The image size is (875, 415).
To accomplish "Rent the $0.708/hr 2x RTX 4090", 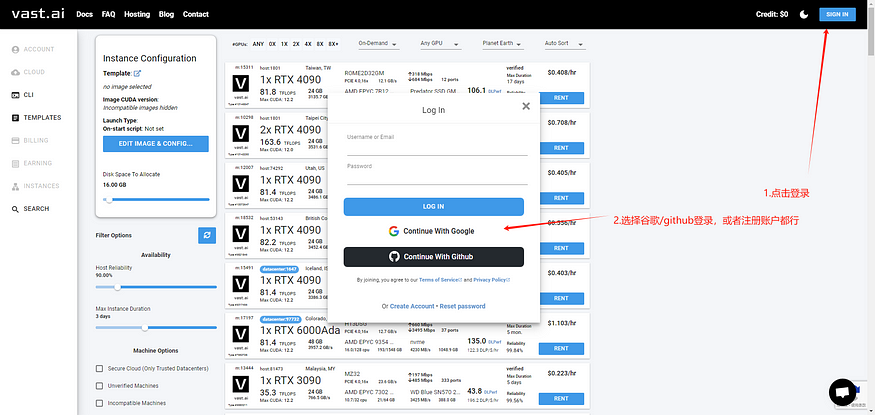I will tap(561, 148).
